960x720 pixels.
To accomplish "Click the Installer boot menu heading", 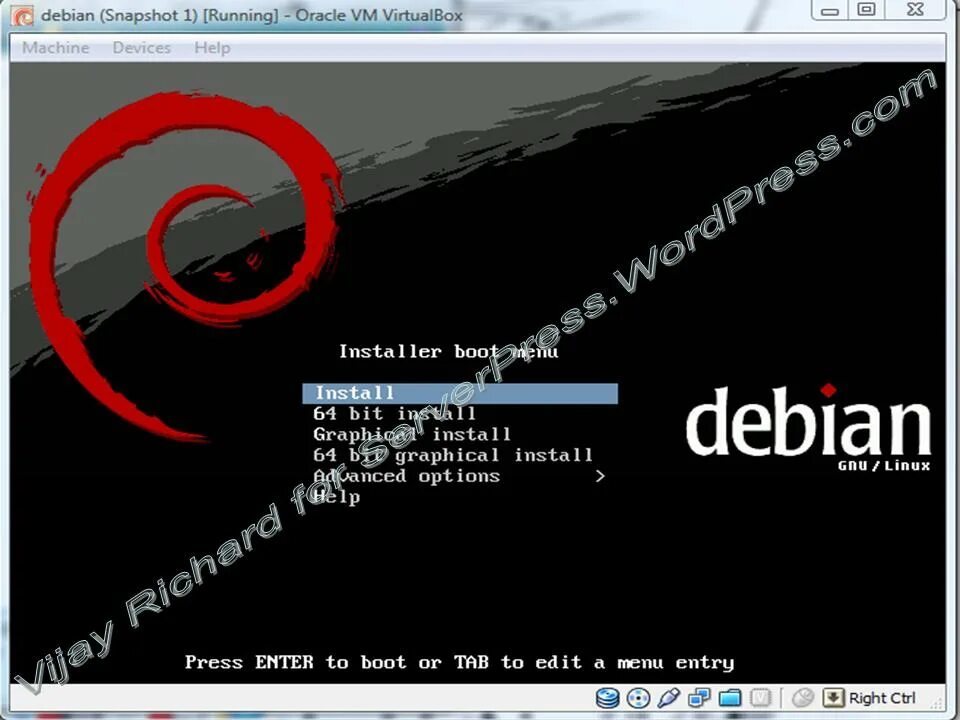I will 449,351.
